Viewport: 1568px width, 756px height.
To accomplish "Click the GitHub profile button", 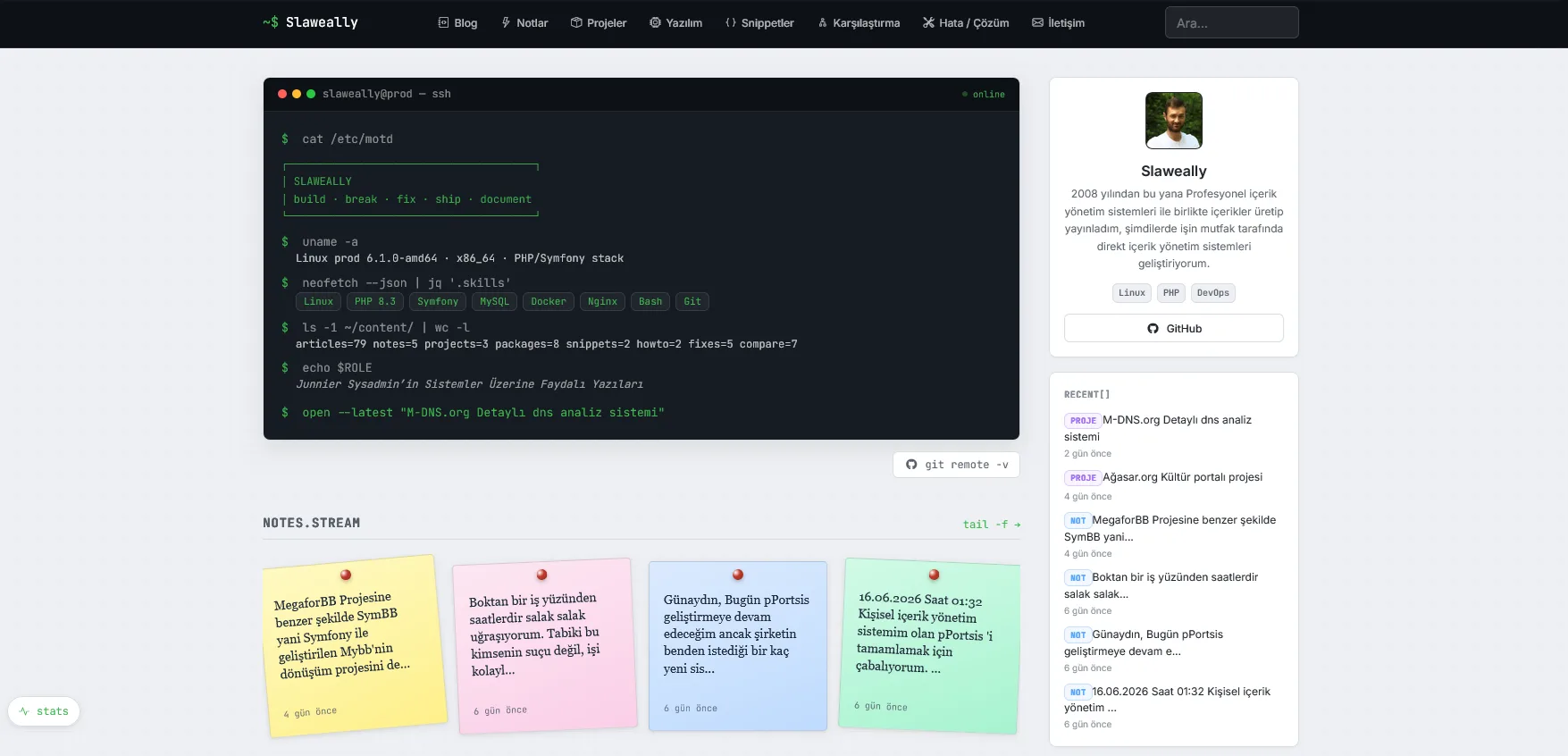I will point(1174,328).
